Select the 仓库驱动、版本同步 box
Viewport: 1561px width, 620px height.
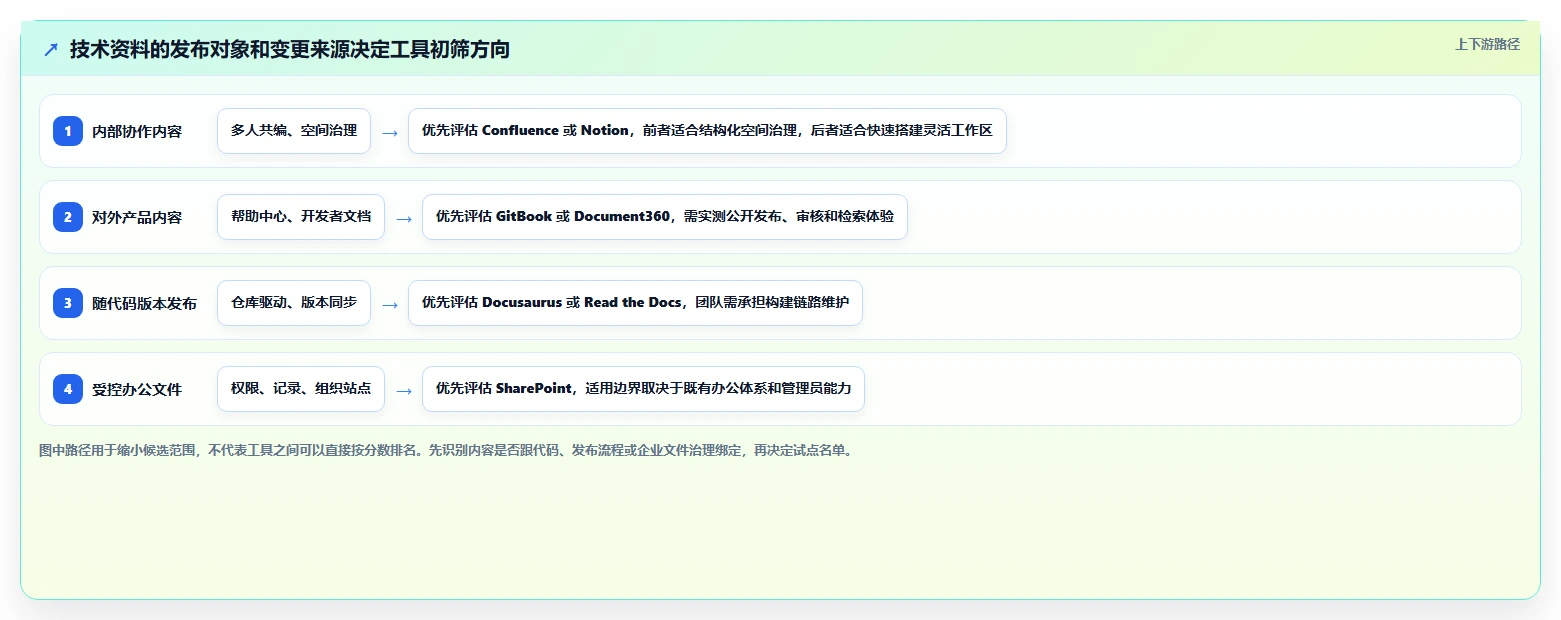(294, 303)
